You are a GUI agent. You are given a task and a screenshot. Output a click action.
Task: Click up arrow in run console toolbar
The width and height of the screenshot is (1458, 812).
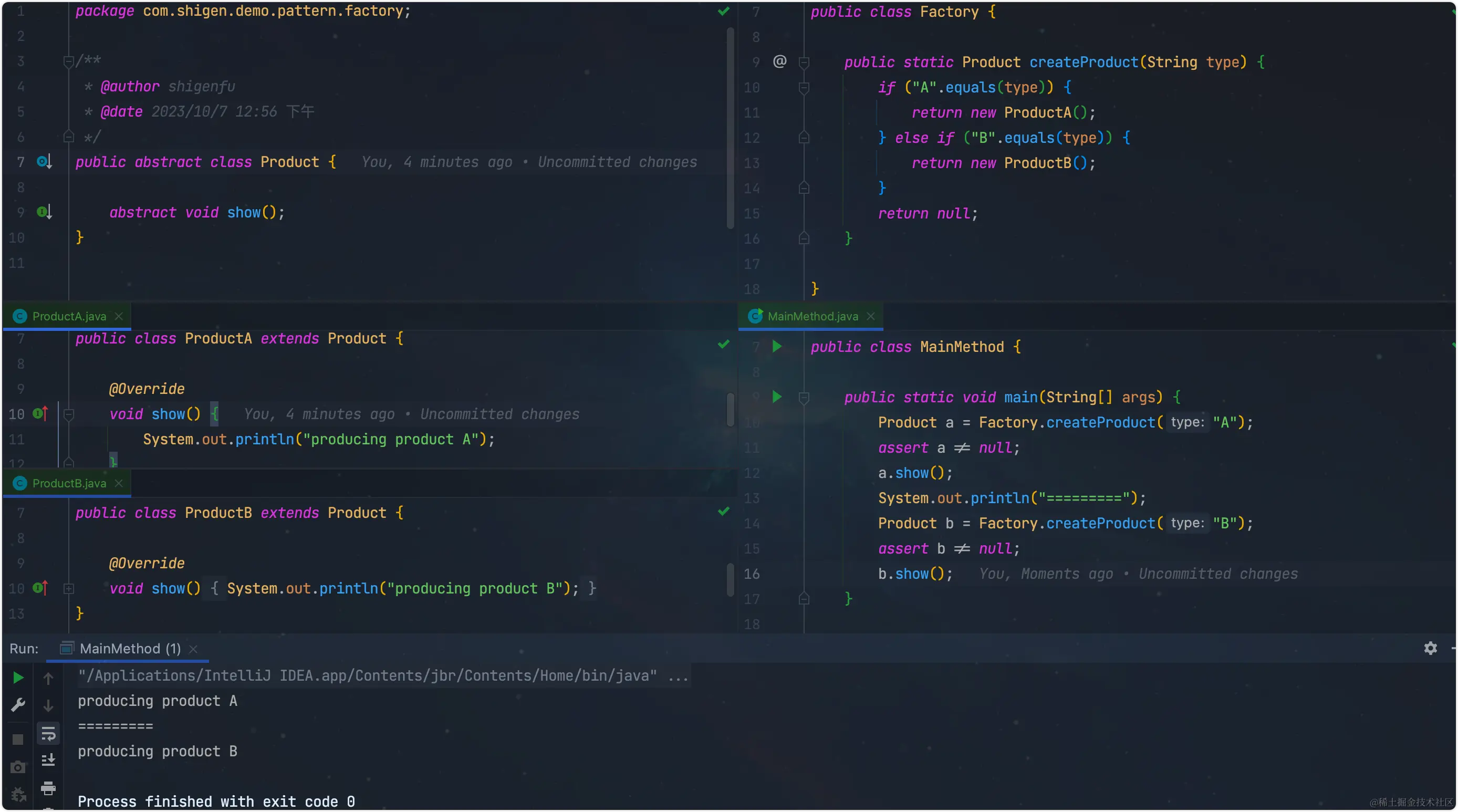coord(48,678)
